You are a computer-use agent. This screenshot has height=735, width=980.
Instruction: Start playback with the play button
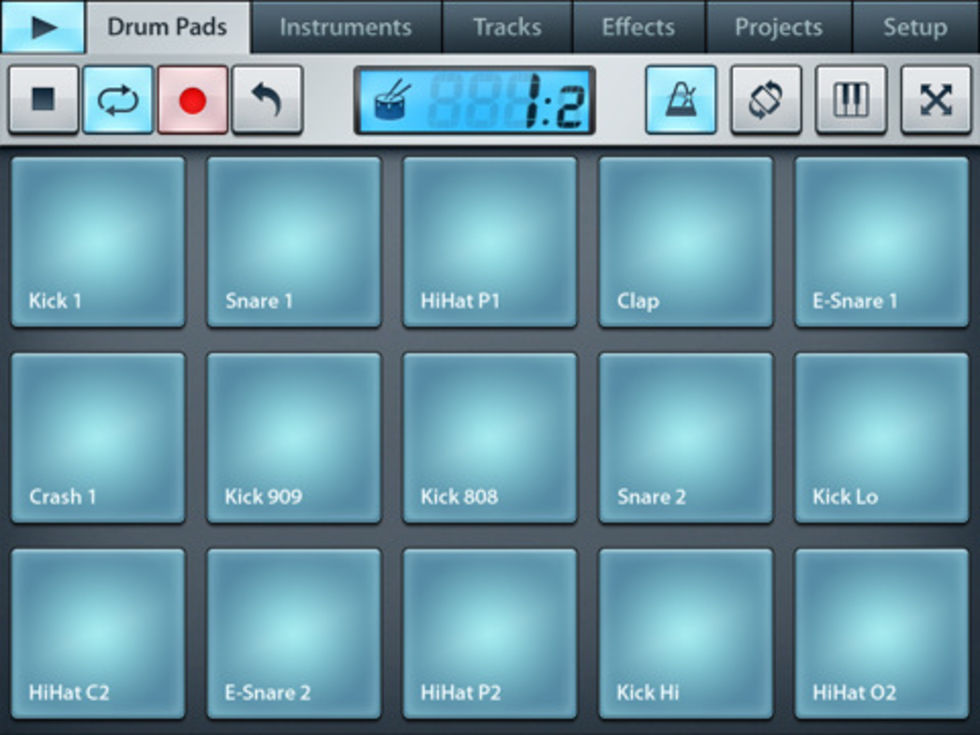[43, 27]
